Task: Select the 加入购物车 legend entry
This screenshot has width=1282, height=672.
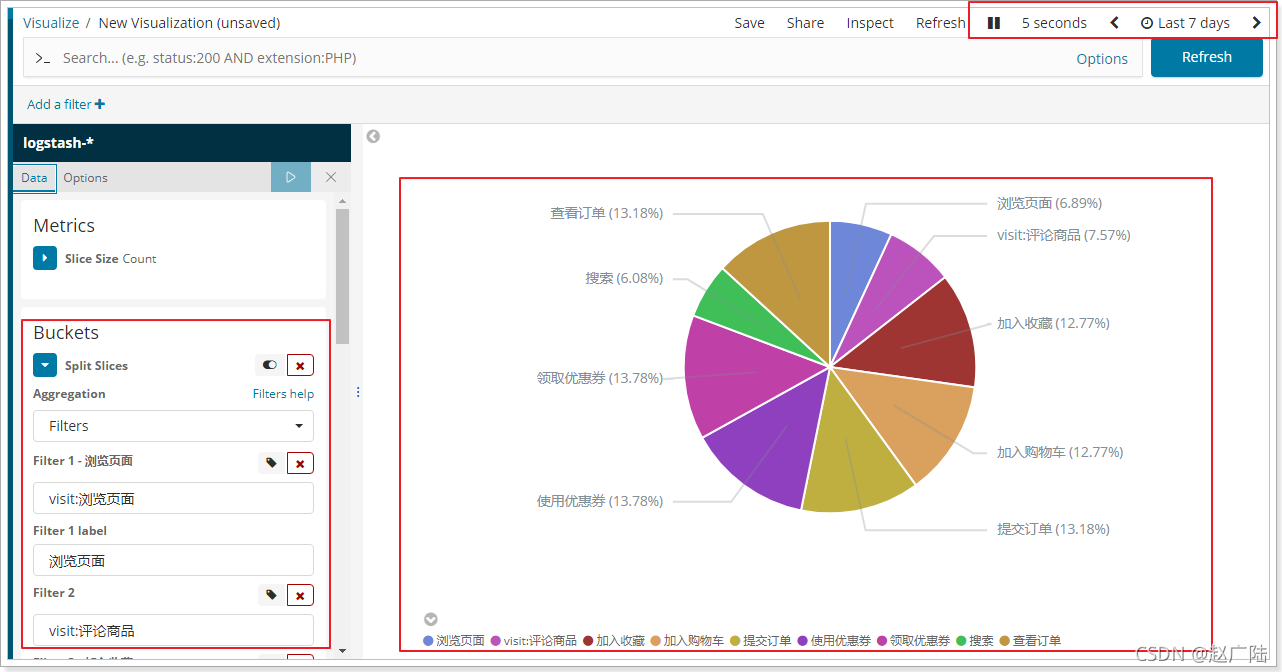Action: coord(687,641)
